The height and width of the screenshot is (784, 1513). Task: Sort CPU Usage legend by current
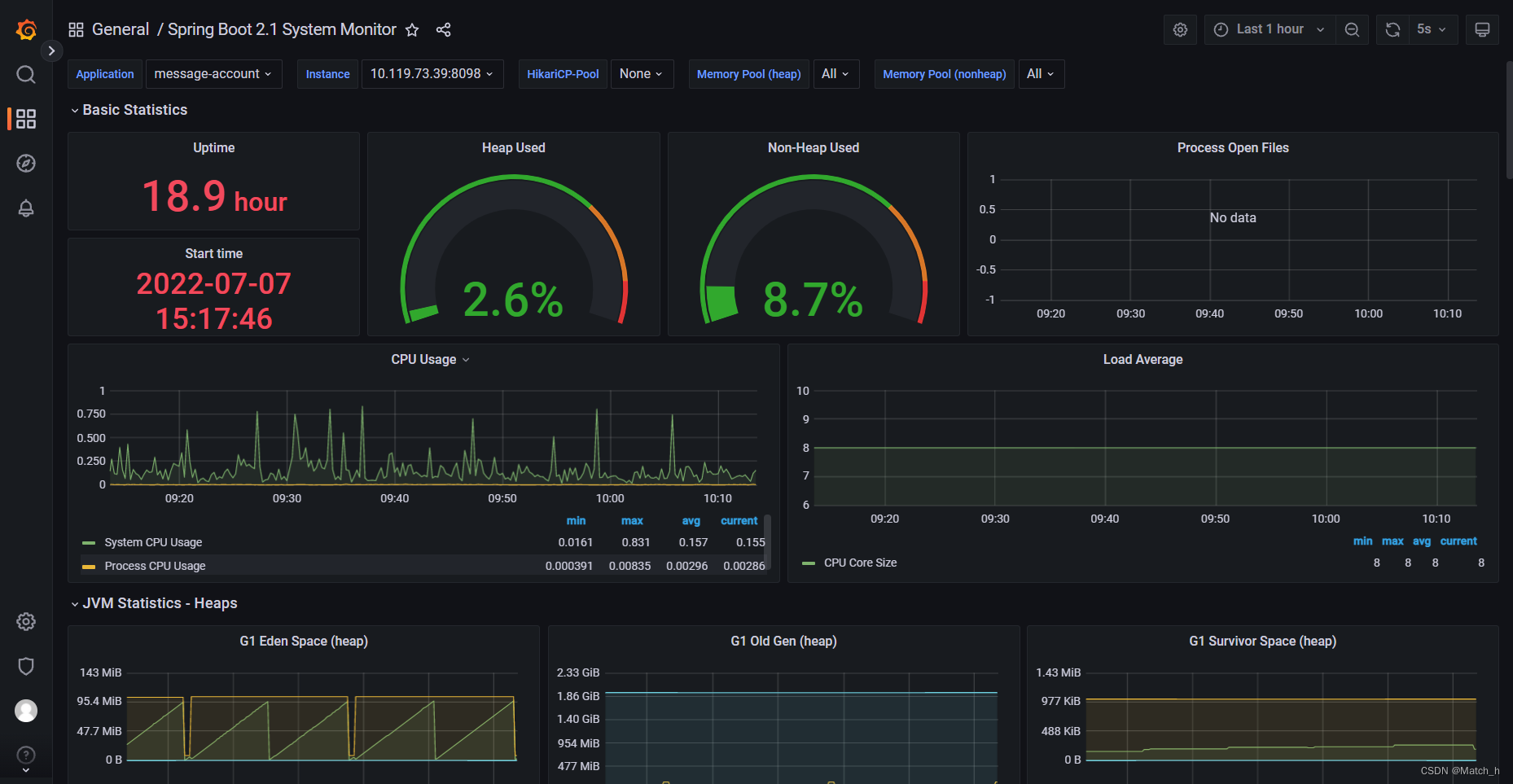739,521
